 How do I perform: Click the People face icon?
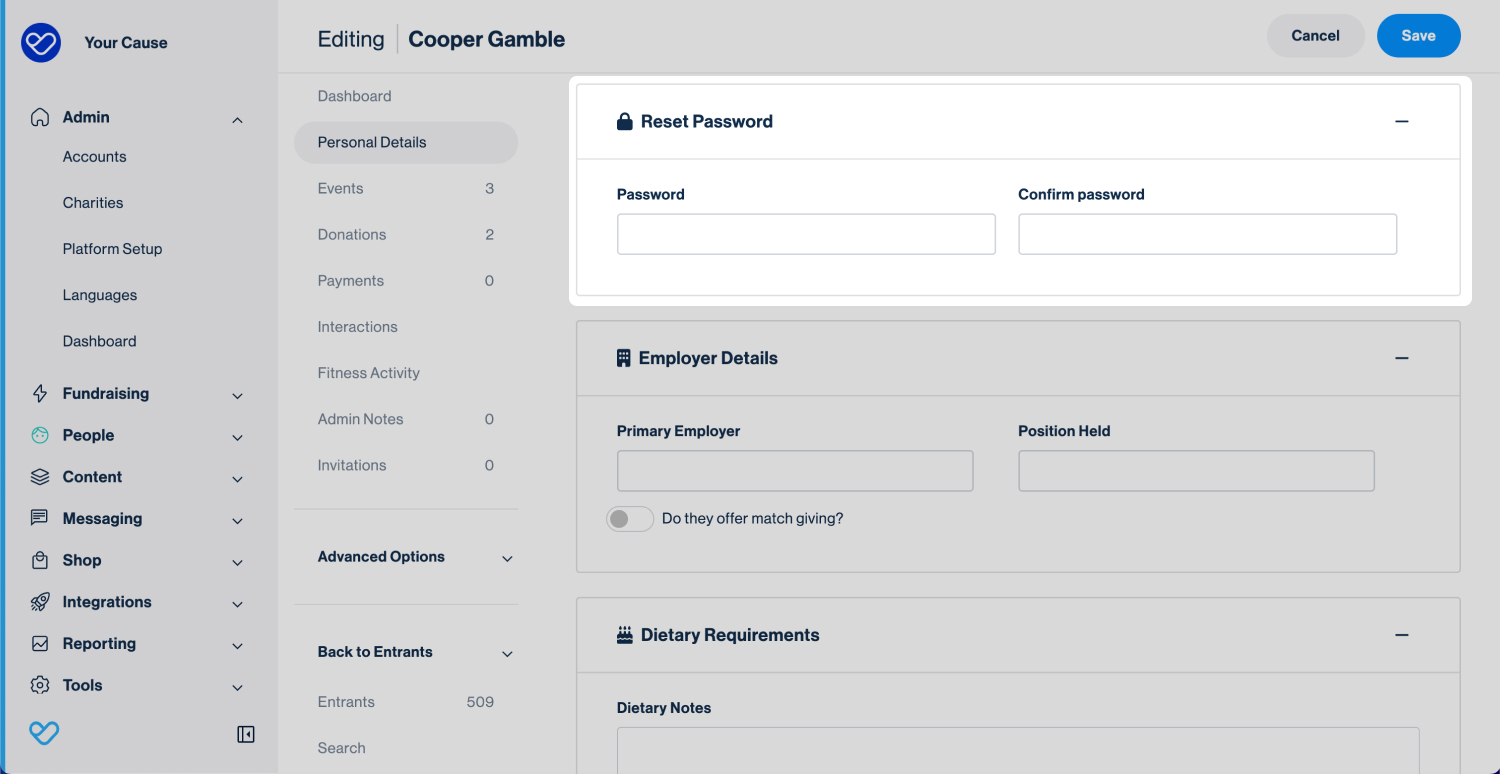(x=40, y=436)
